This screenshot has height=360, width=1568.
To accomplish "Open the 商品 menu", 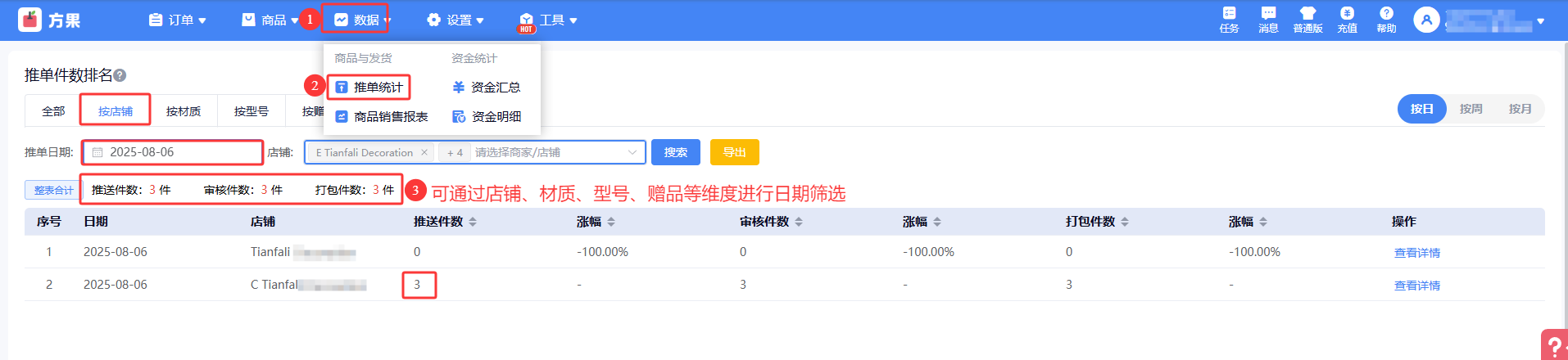I will (270, 20).
